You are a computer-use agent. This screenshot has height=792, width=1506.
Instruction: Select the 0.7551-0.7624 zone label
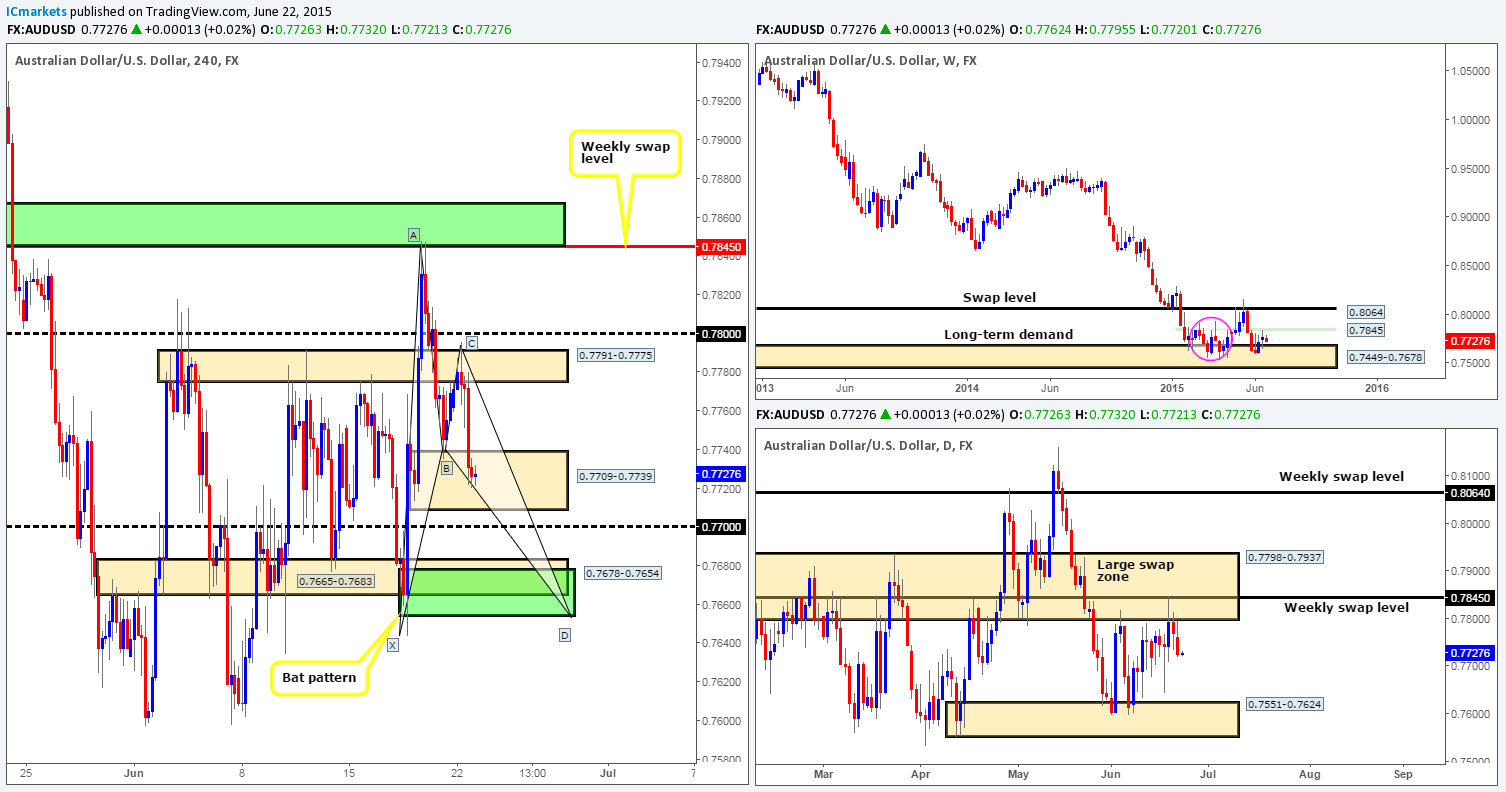tap(1286, 703)
